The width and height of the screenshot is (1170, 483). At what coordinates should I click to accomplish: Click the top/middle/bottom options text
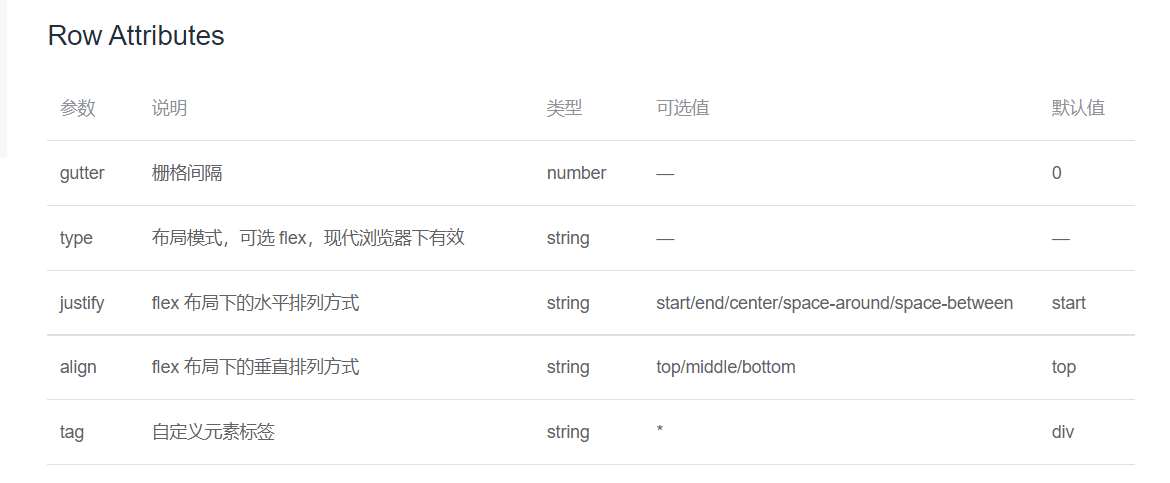click(725, 367)
